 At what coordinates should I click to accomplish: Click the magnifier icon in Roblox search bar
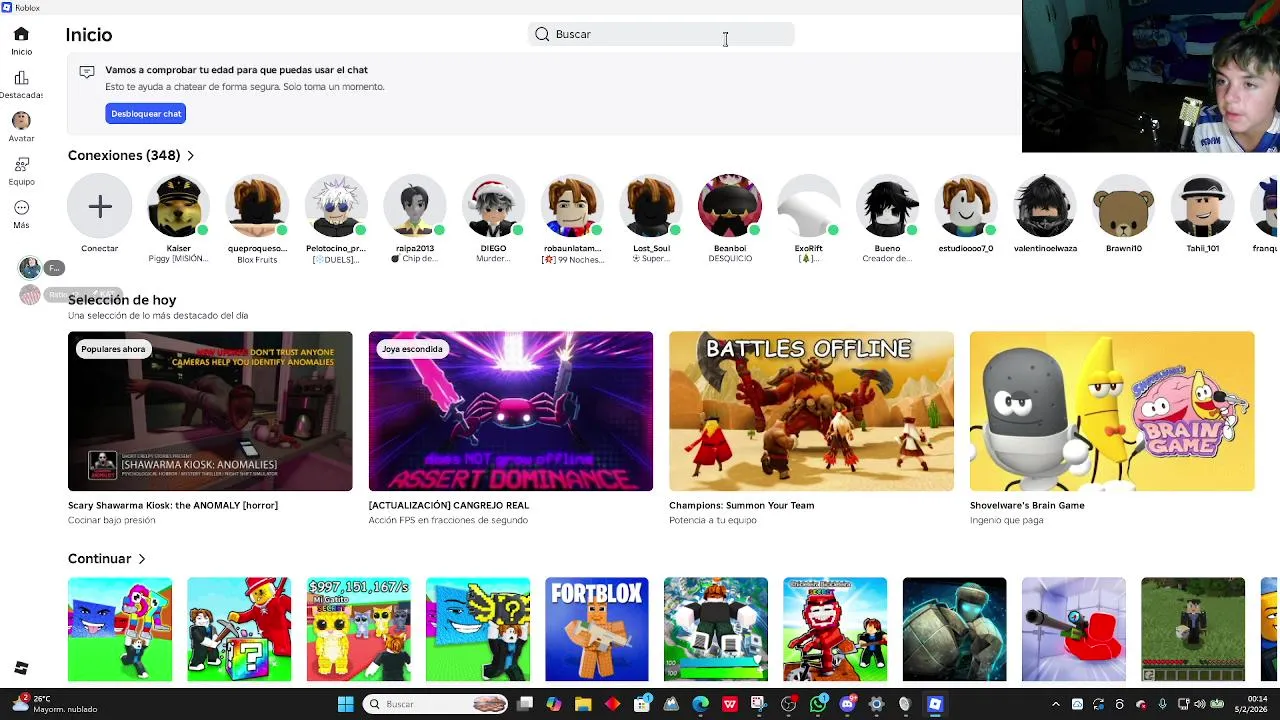tap(542, 34)
